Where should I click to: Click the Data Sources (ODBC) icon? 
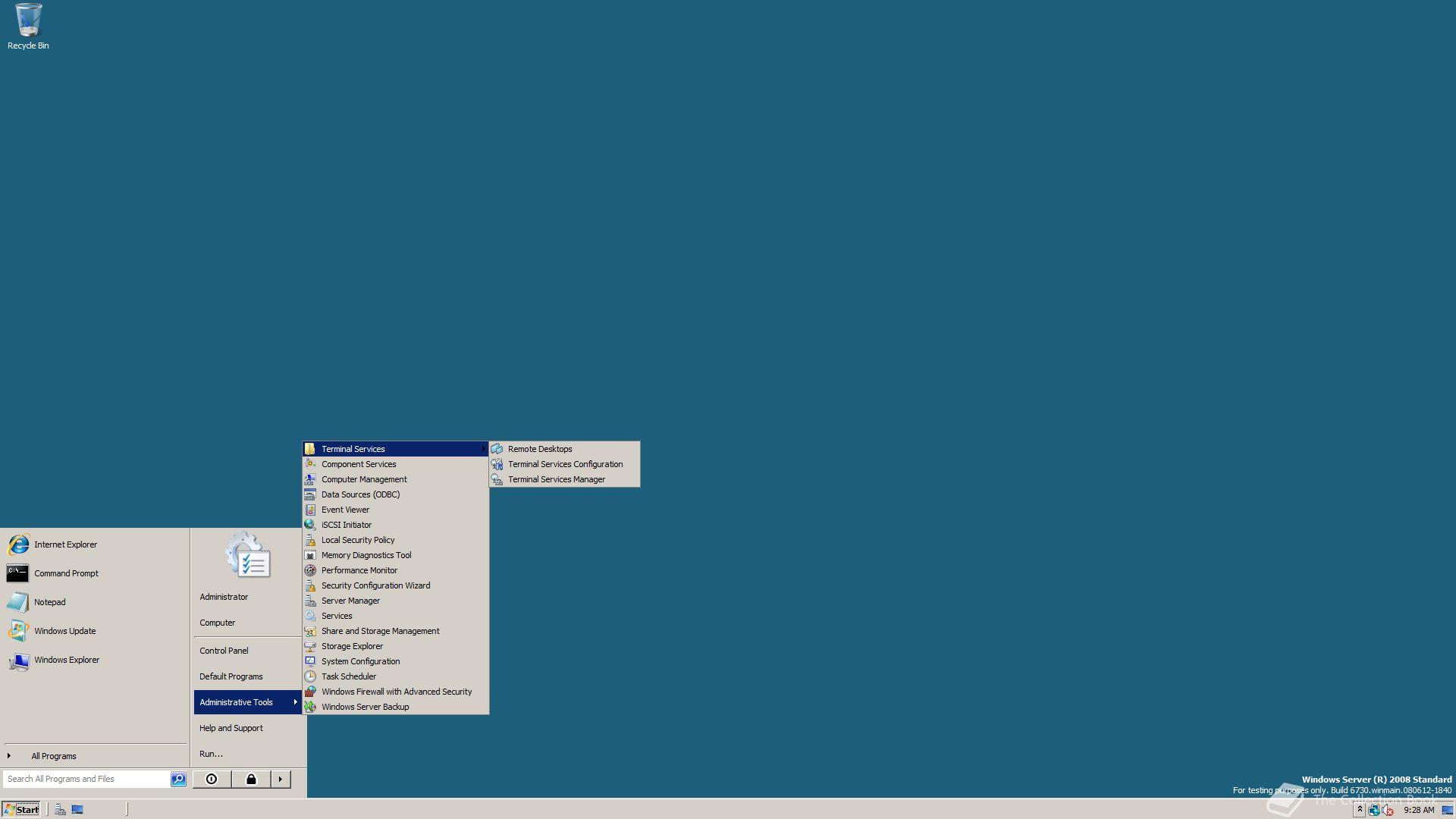pos(310,494)
